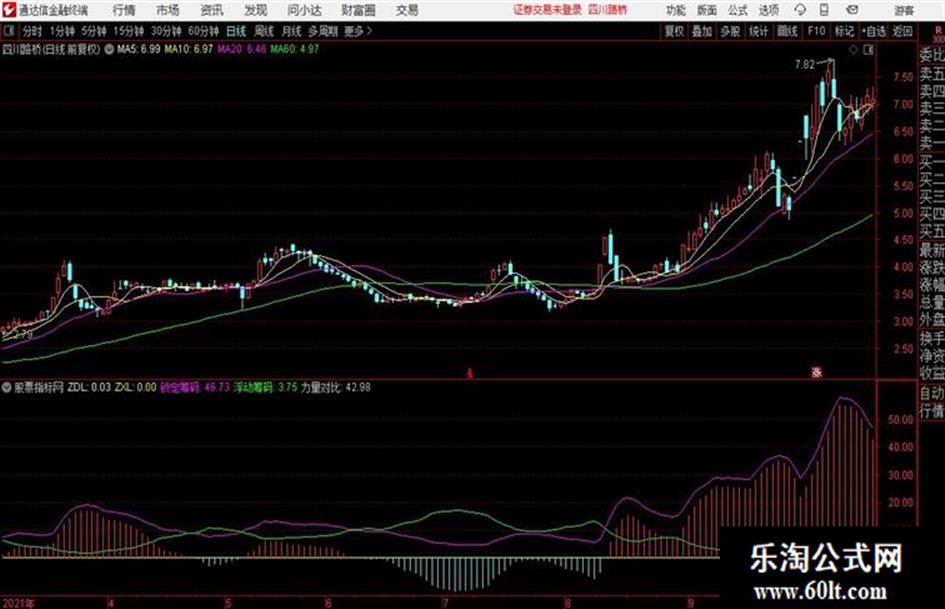Expand the MA indicator settings dropdown arrow
The width and height of the screenshot is (945, 609).
(x=109, y=49)
